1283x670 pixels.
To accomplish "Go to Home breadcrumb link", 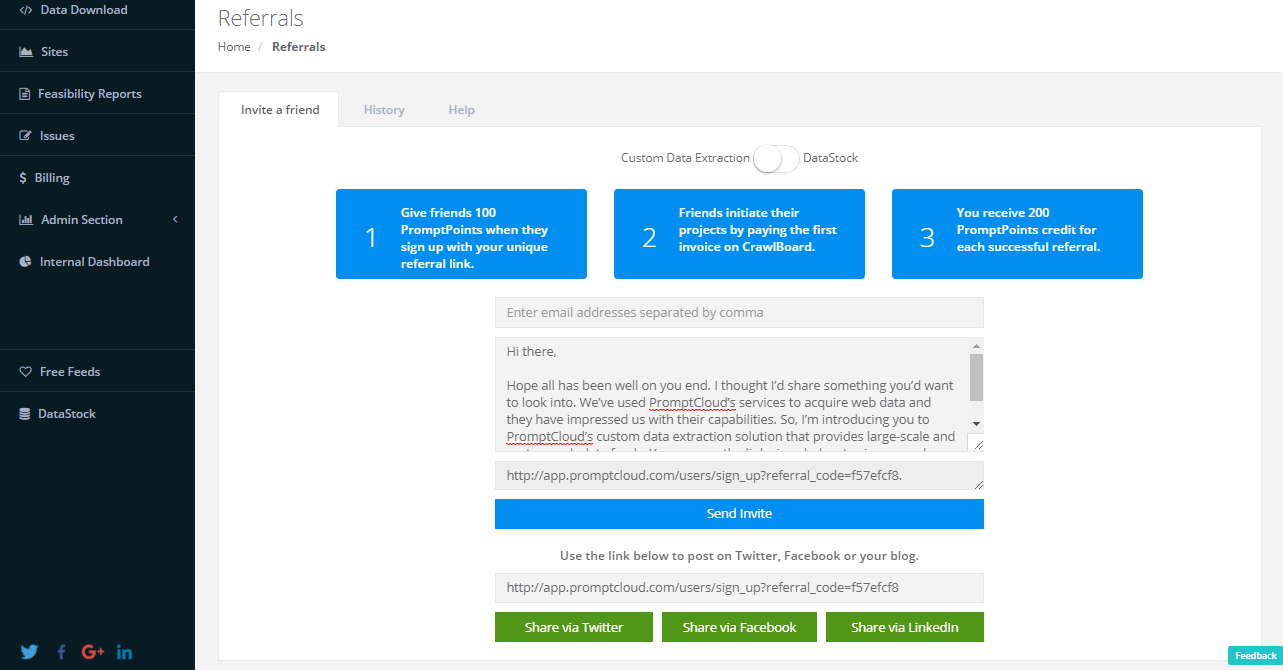I will click(x=234, y=47).
